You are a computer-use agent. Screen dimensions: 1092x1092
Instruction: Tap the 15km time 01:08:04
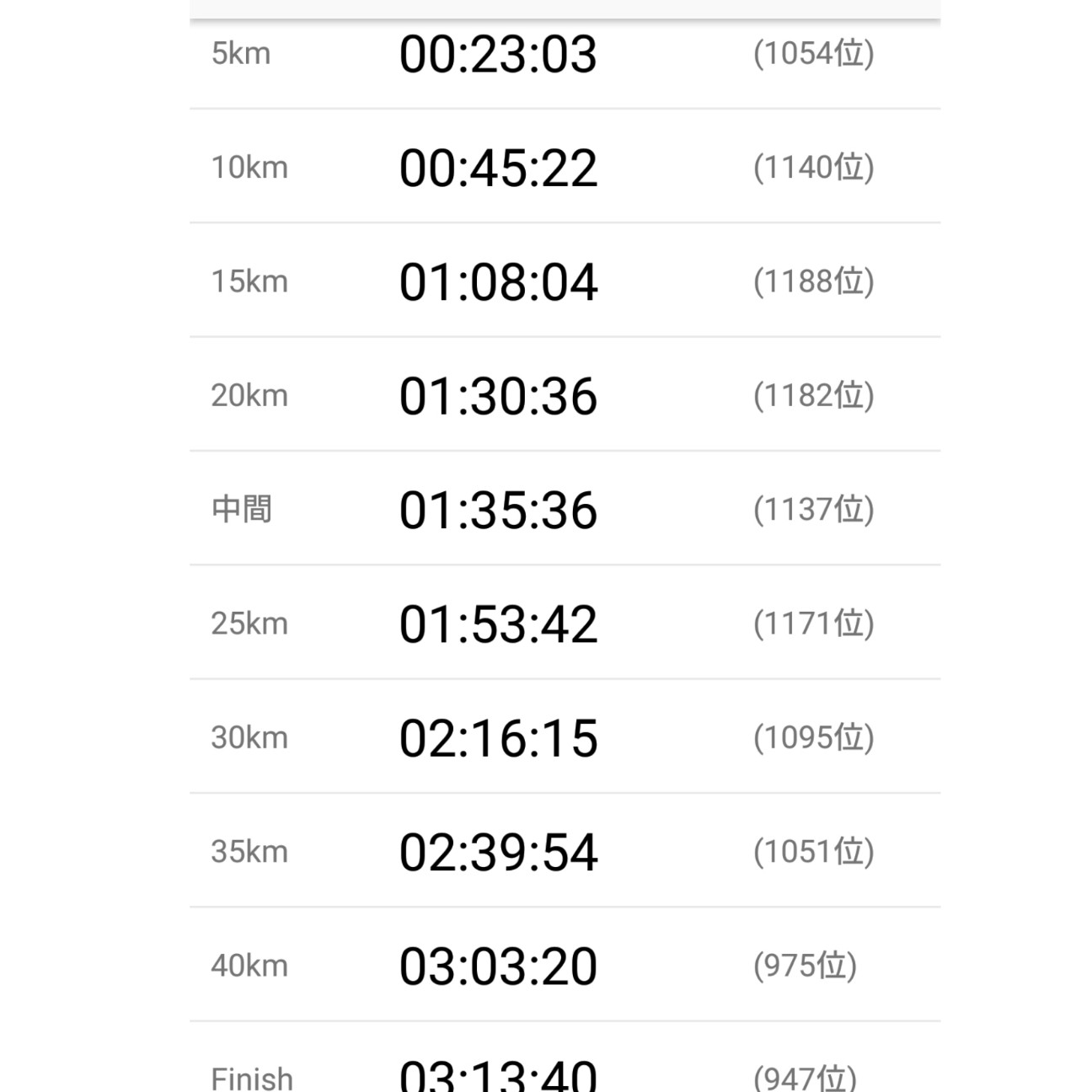pos(498,282)
